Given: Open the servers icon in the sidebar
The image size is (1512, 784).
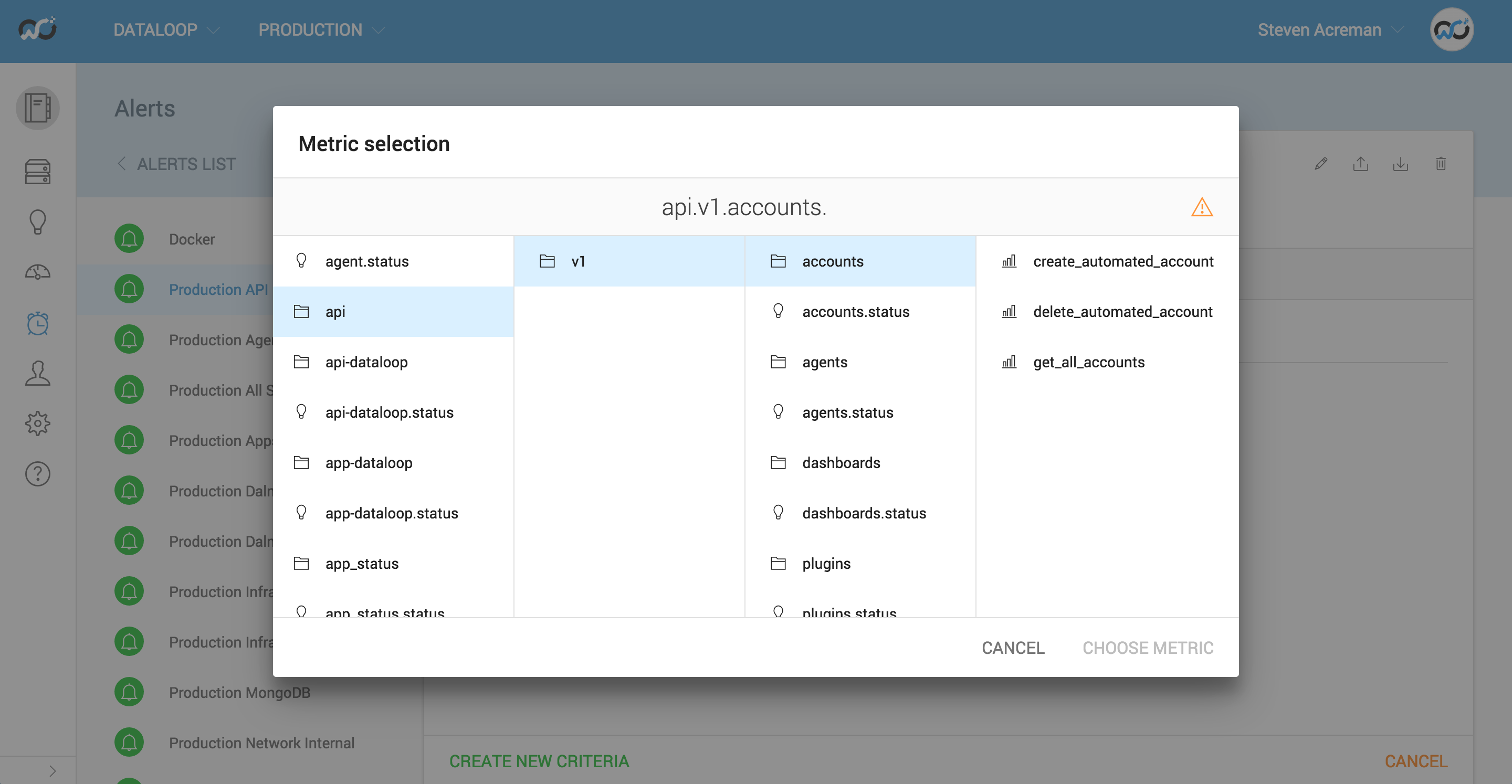Looking at the screenshot, I should (38, 172).
